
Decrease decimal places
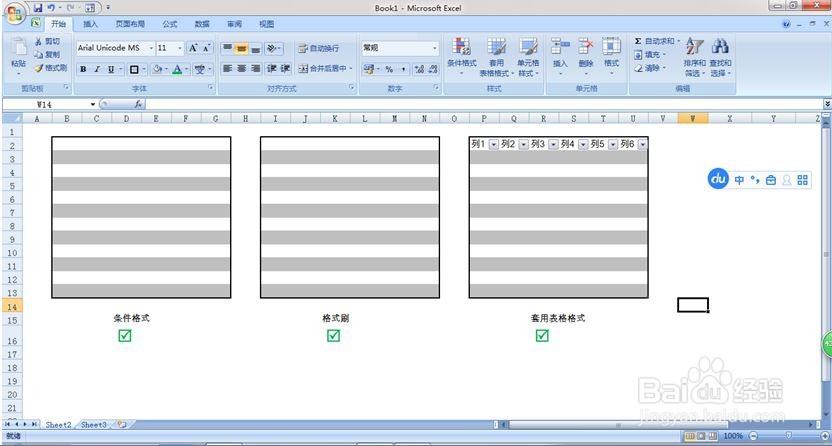[433, 69]
